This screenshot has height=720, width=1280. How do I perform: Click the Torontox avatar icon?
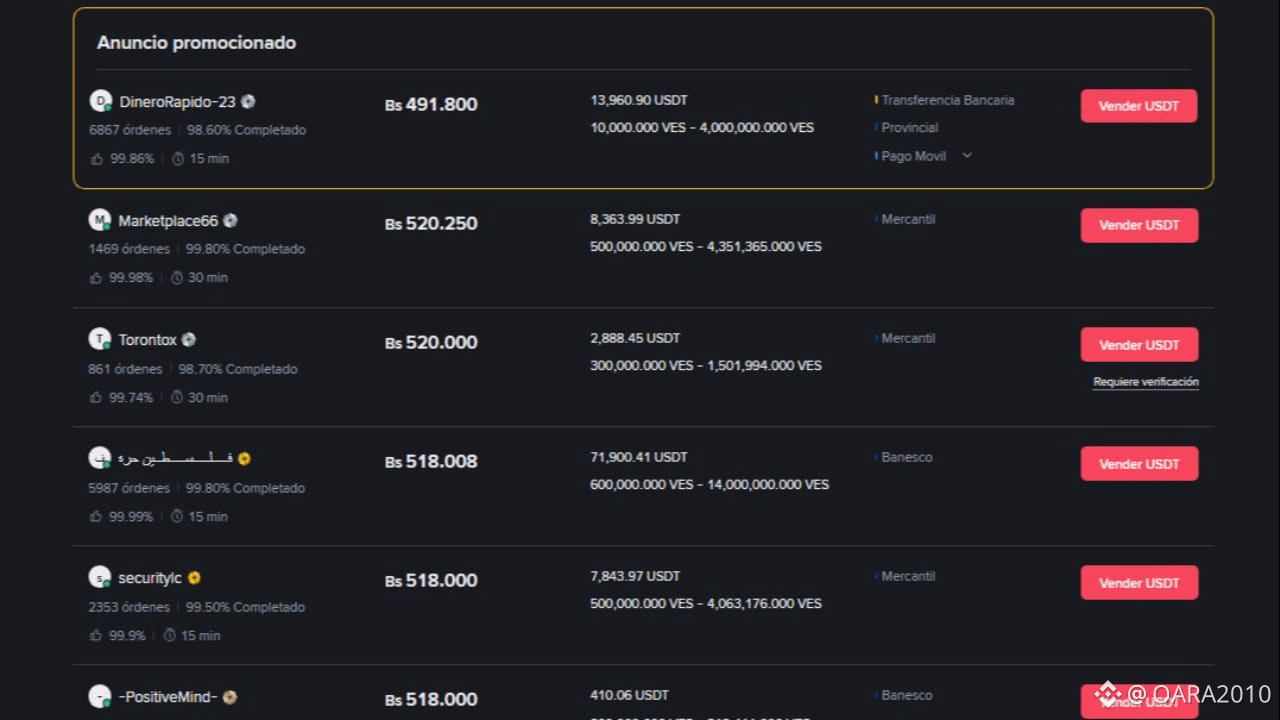(99, 340)
